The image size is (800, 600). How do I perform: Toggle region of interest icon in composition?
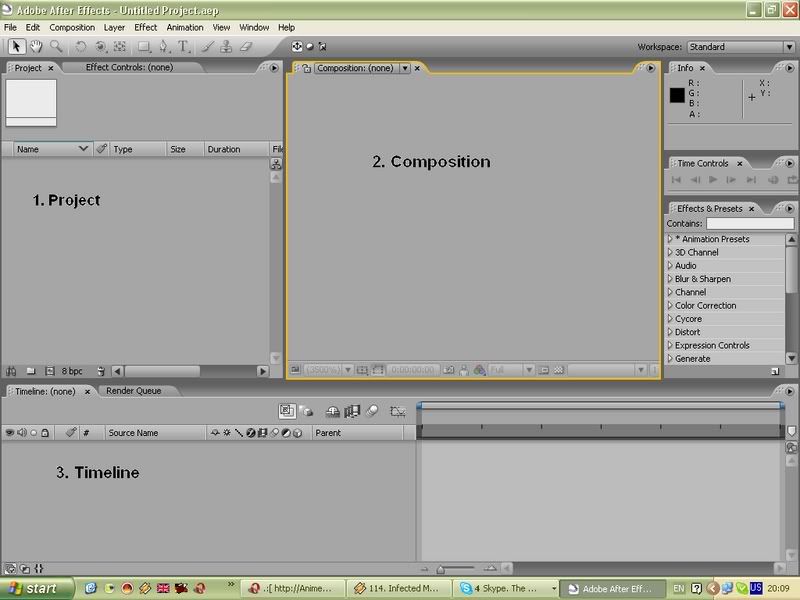point(544,370)
